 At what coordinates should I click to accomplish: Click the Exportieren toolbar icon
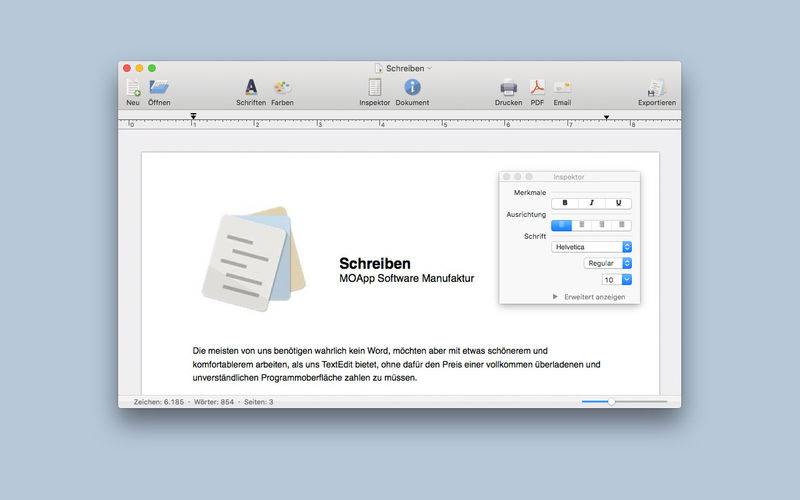[657, 88]
